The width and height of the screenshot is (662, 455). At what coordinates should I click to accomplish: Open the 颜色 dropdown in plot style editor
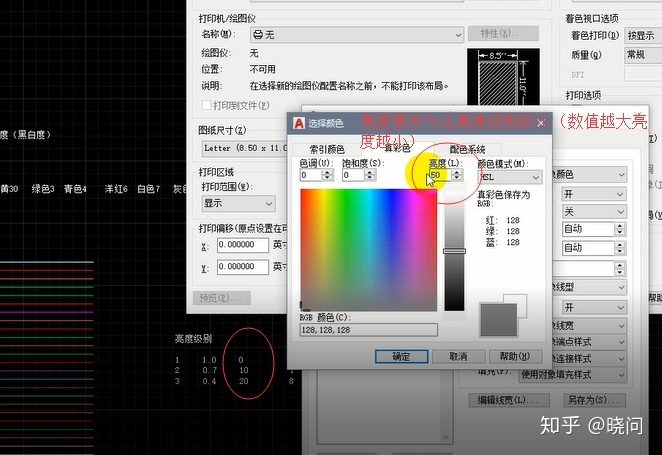click(x=589, y=174)
